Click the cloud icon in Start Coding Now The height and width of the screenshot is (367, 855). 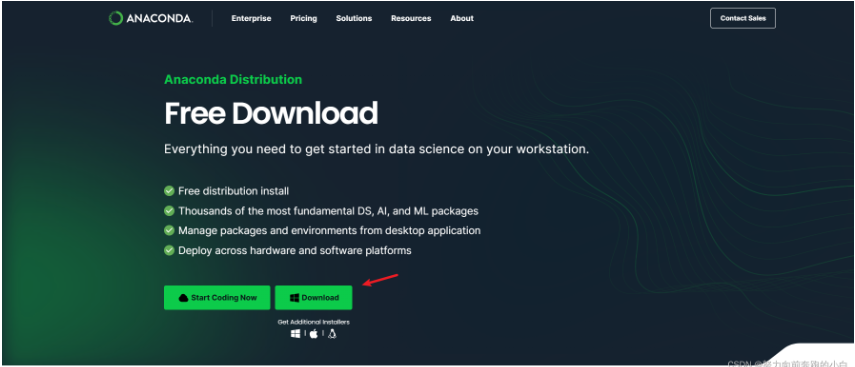[x=184, y=298]
